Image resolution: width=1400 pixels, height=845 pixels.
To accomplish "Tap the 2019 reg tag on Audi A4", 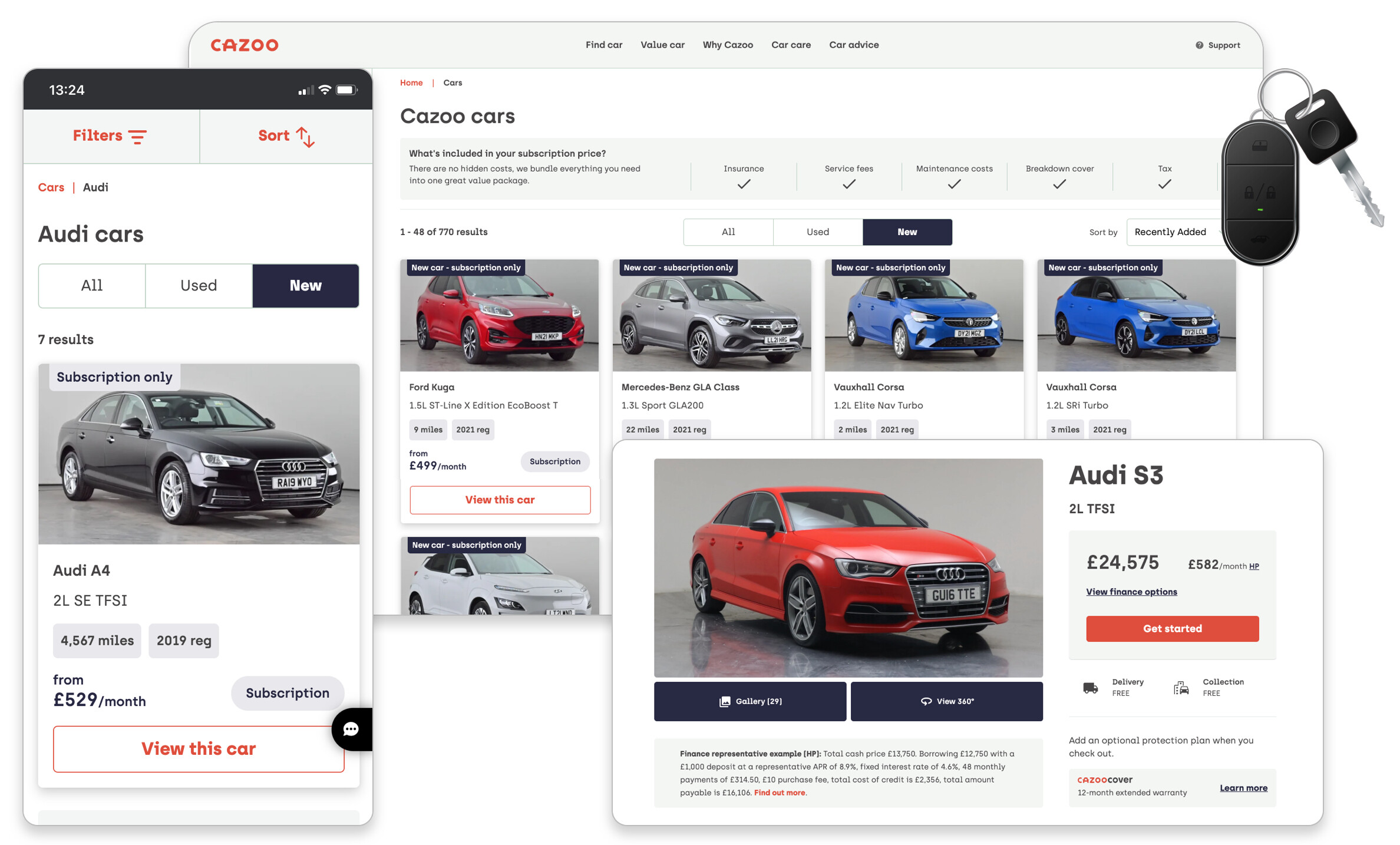I will [184, 641].
